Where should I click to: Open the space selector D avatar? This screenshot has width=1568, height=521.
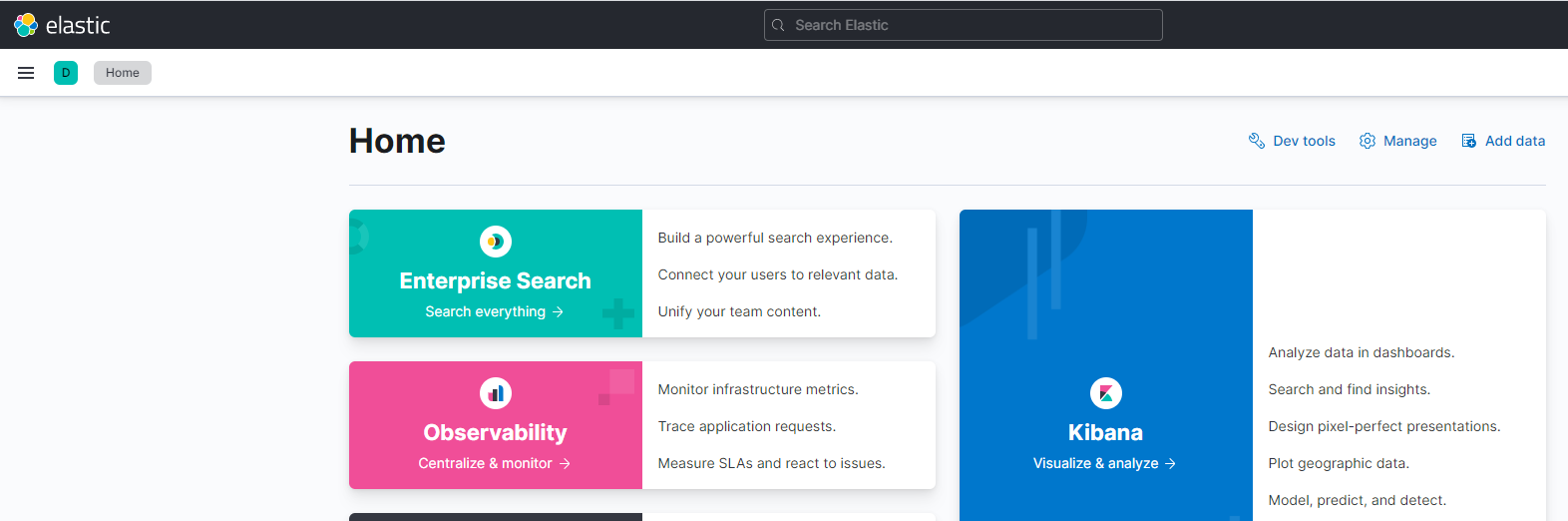[66, 73]
